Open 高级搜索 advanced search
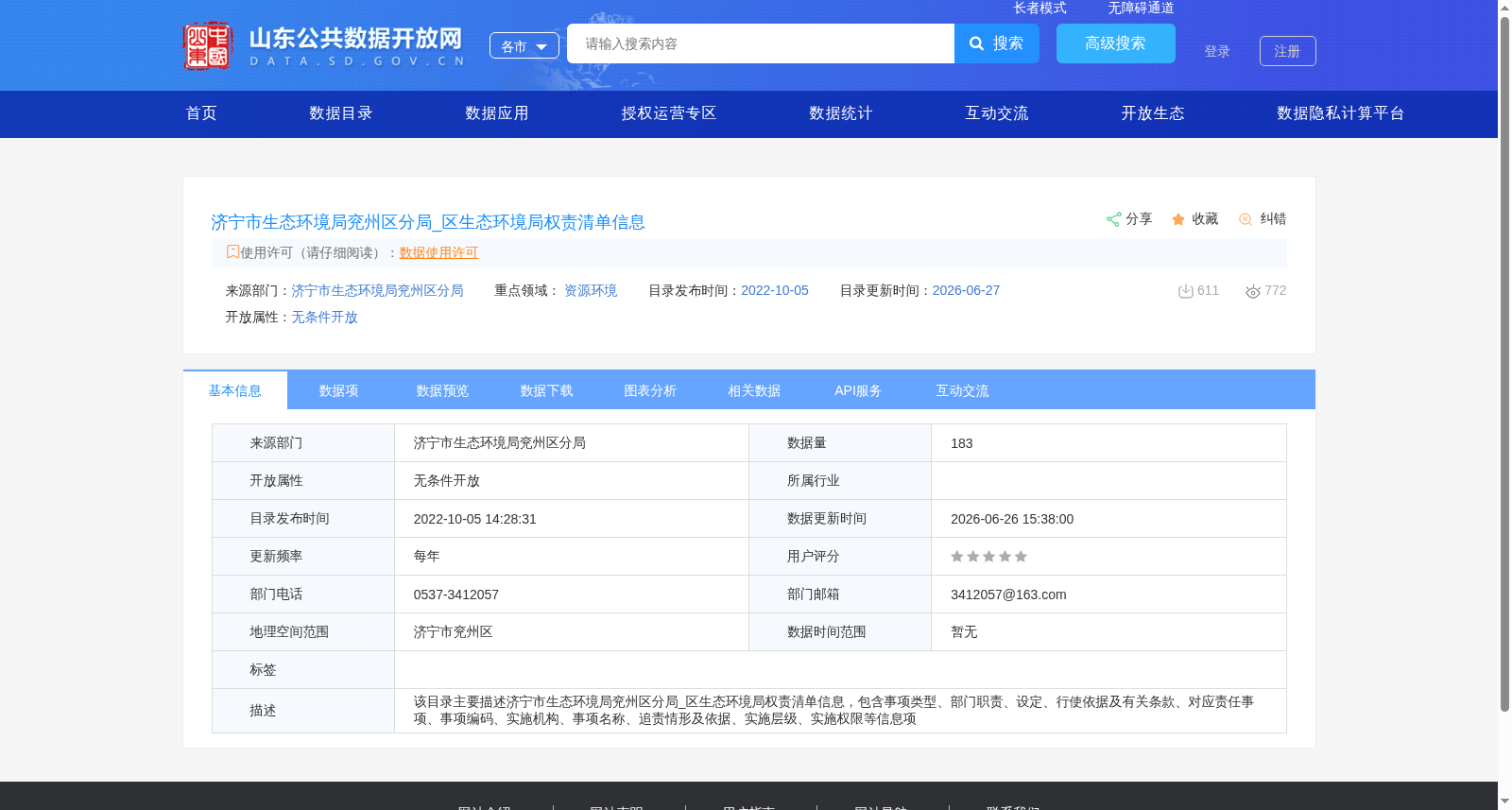The width and height of the screenshot is (1512, 810). pos(1116,43)
